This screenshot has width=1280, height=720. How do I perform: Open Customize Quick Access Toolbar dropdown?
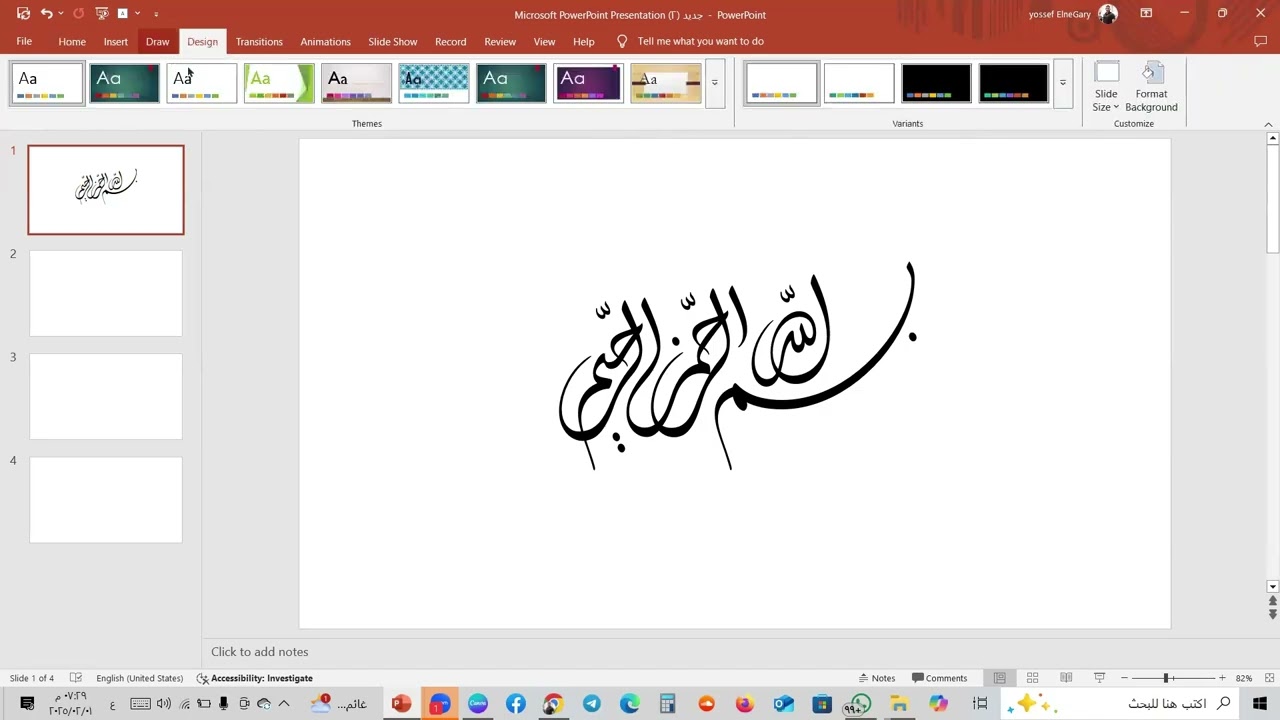[x=156, y=14]
